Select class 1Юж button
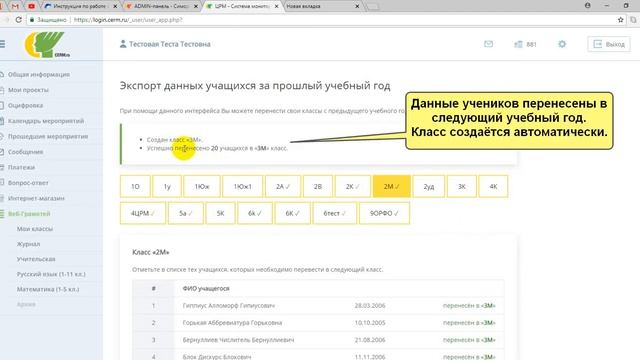The height and width of the screenshot is (360, 640). click(202, 186)
